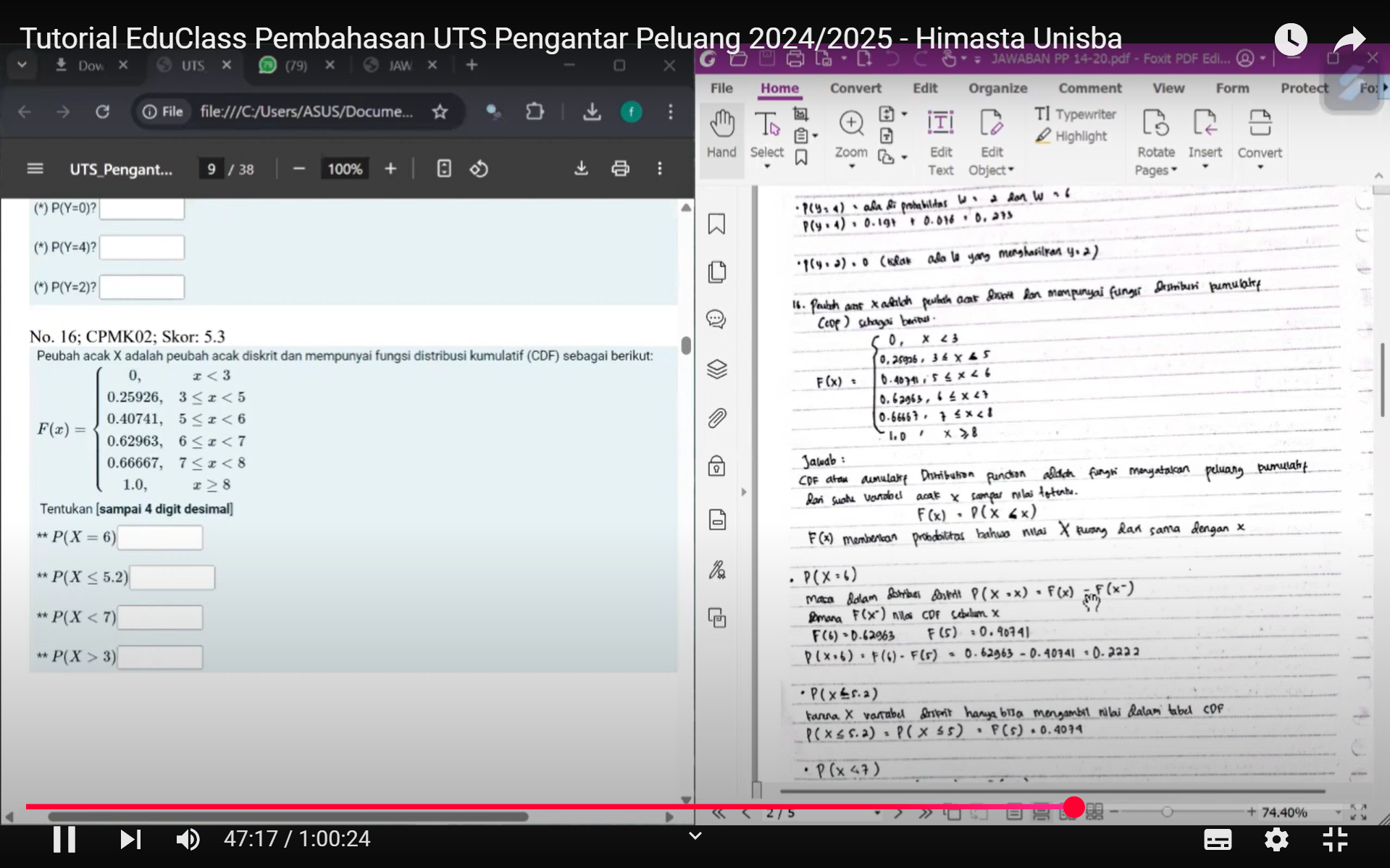
Task: Switch to the Convert ribbon tab
Action: 855,88
